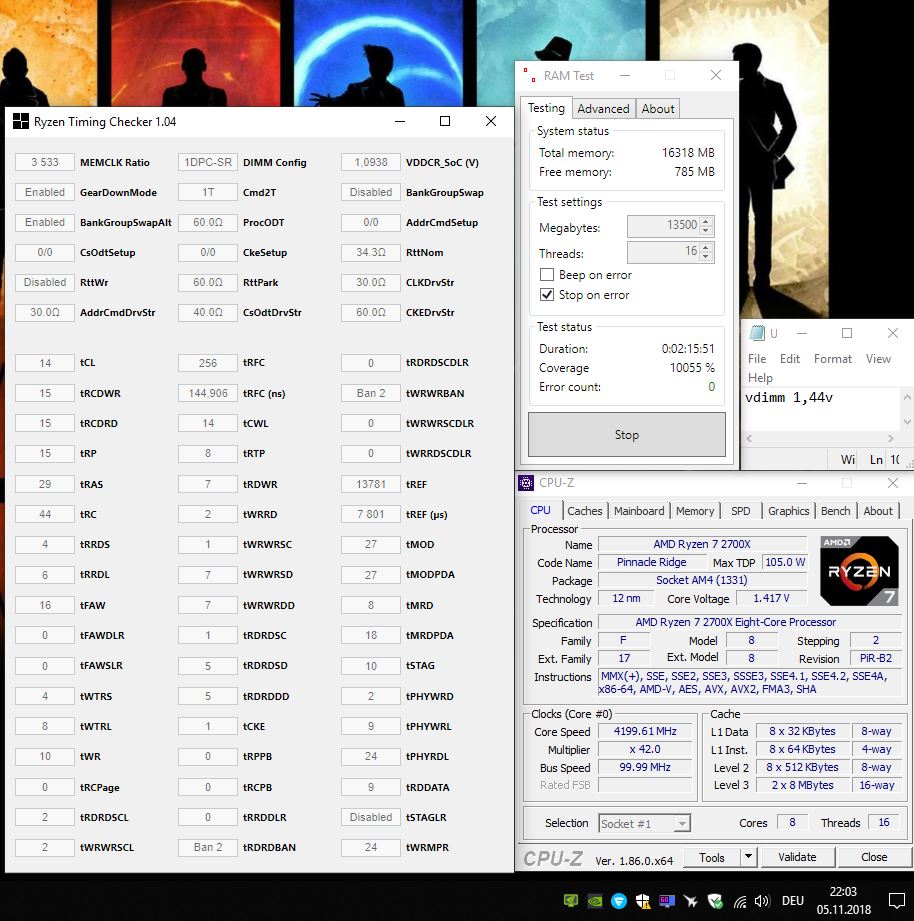The height and width of the screenshot is (921, 914).
Task: Open the Caches tab in CPU-Z
Action: tap(584, 511)
